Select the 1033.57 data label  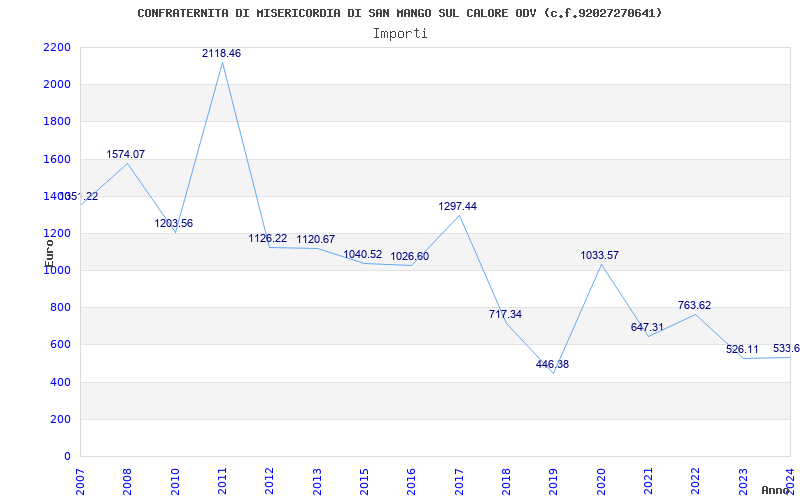pos(599,256)
